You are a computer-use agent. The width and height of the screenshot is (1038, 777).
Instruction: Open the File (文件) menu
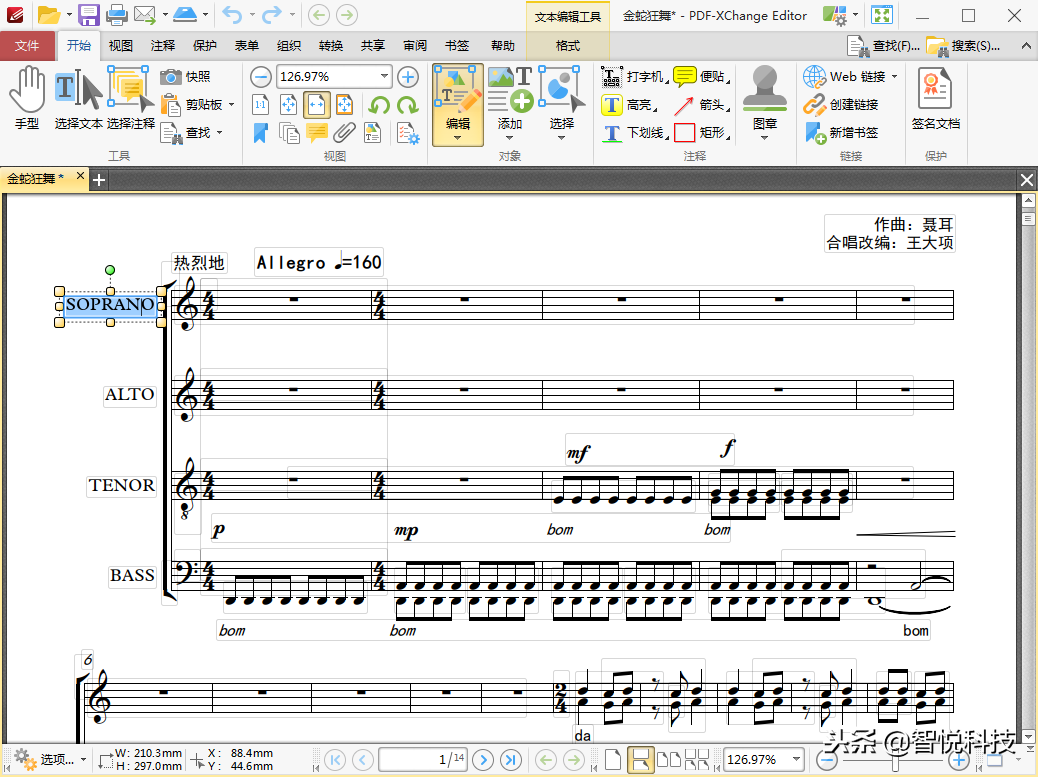pyautogui.click(x=27, y=45)
